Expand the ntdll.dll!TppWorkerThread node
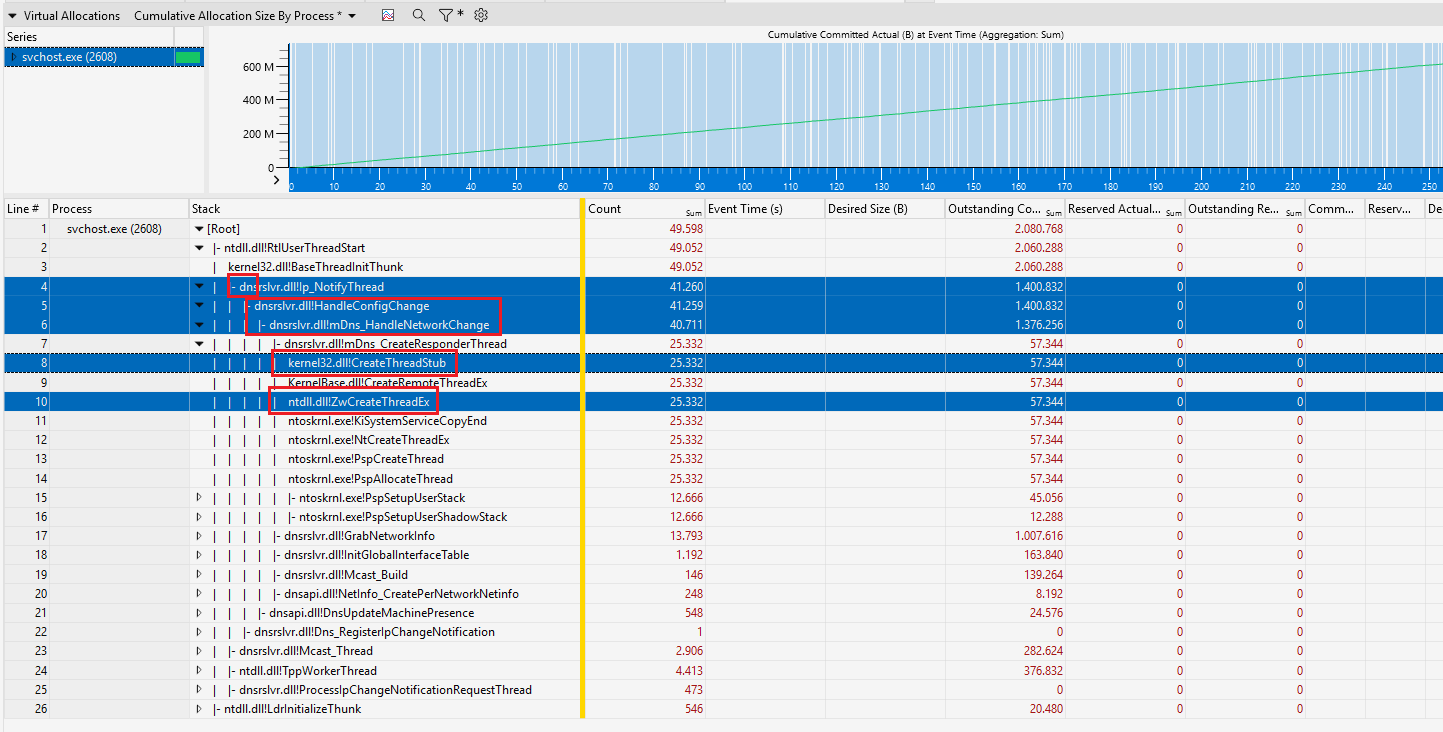1443x732 pixels. [x=199, y=671]
